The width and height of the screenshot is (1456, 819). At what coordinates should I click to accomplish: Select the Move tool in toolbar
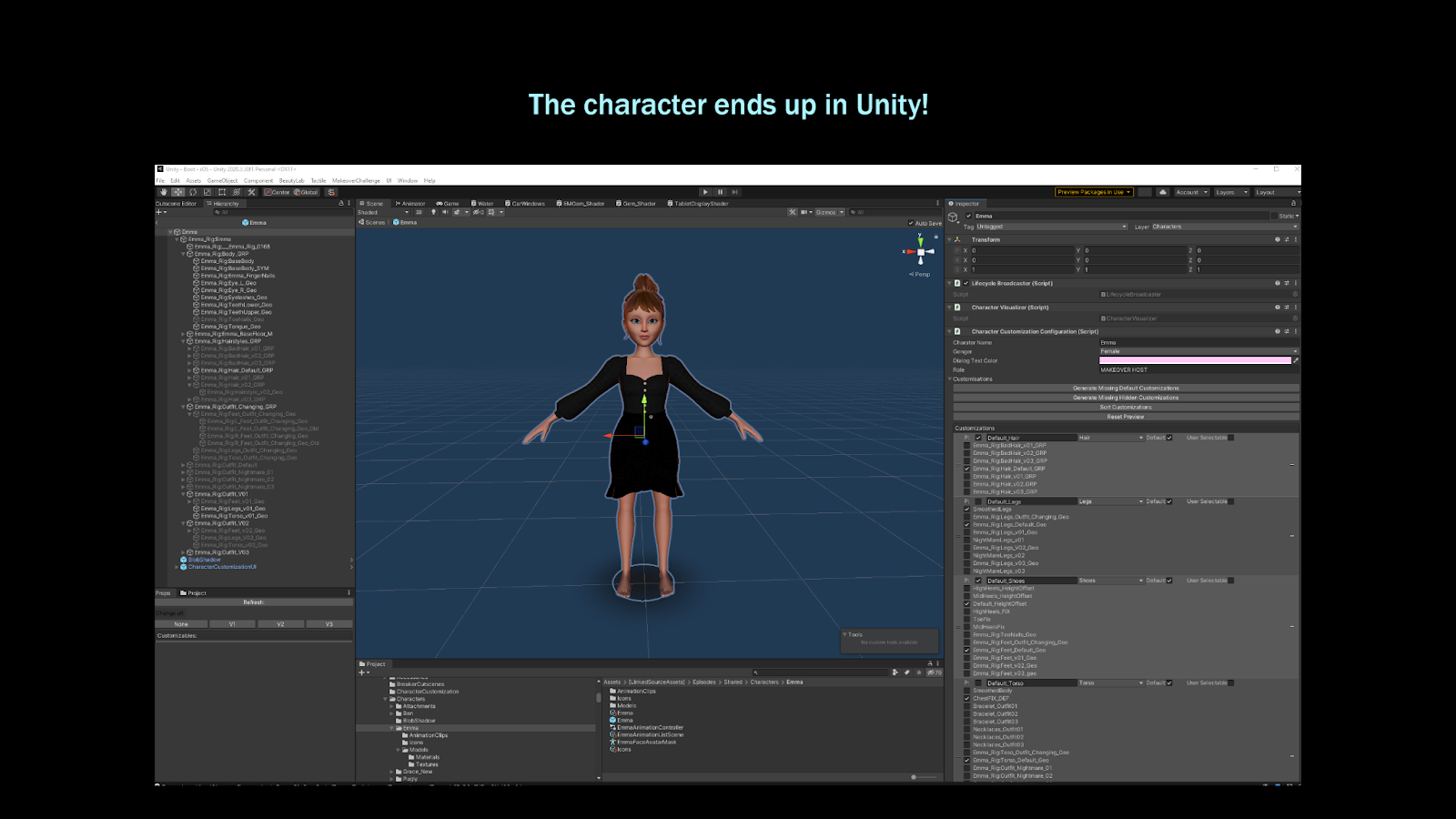tap(178, 192)
